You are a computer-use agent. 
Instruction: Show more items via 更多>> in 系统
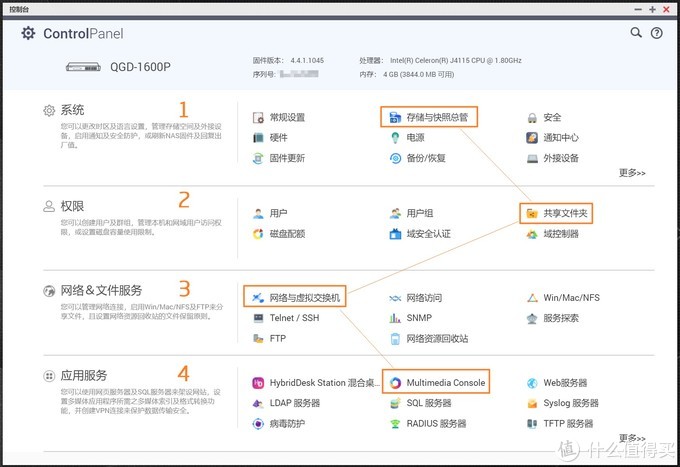[x=632, y=173]
